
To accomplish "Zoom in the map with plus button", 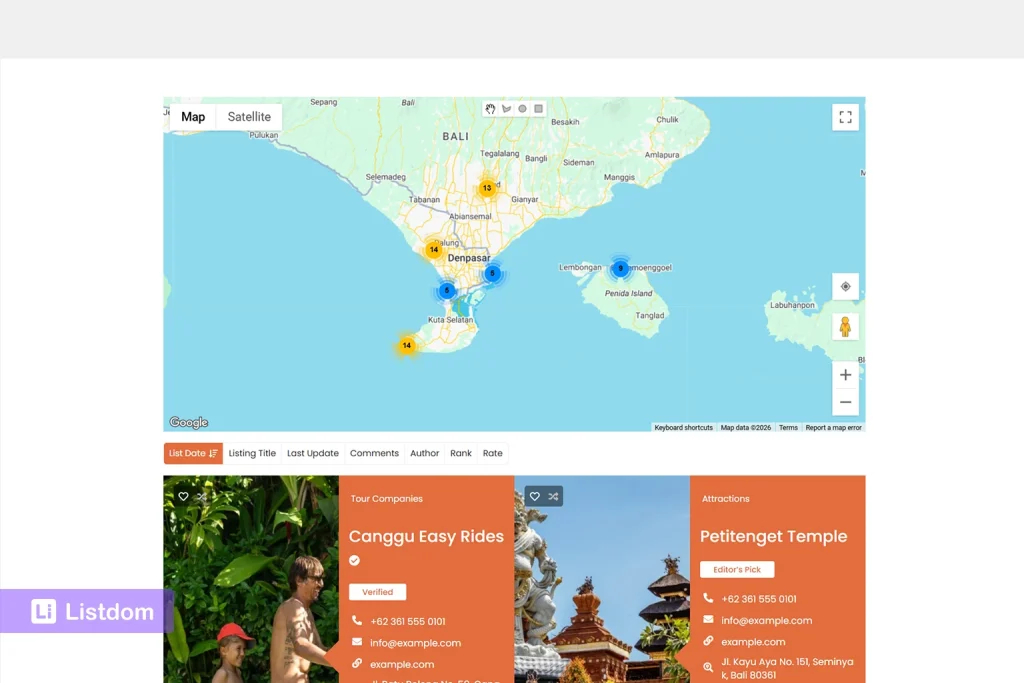I will pyautogui.click(x=845, y=375).
